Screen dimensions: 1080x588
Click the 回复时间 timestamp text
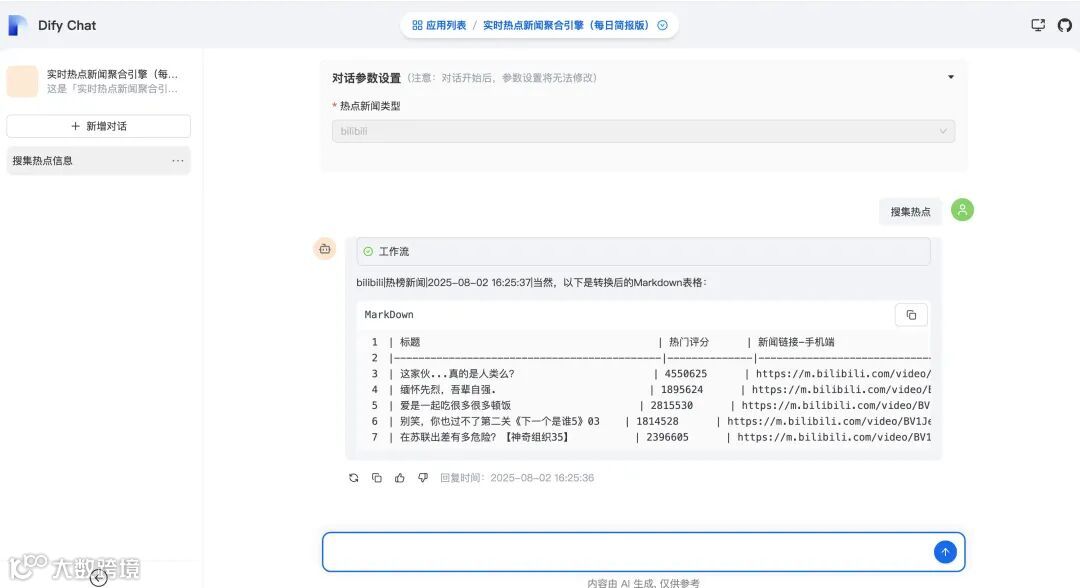point(517,478)
